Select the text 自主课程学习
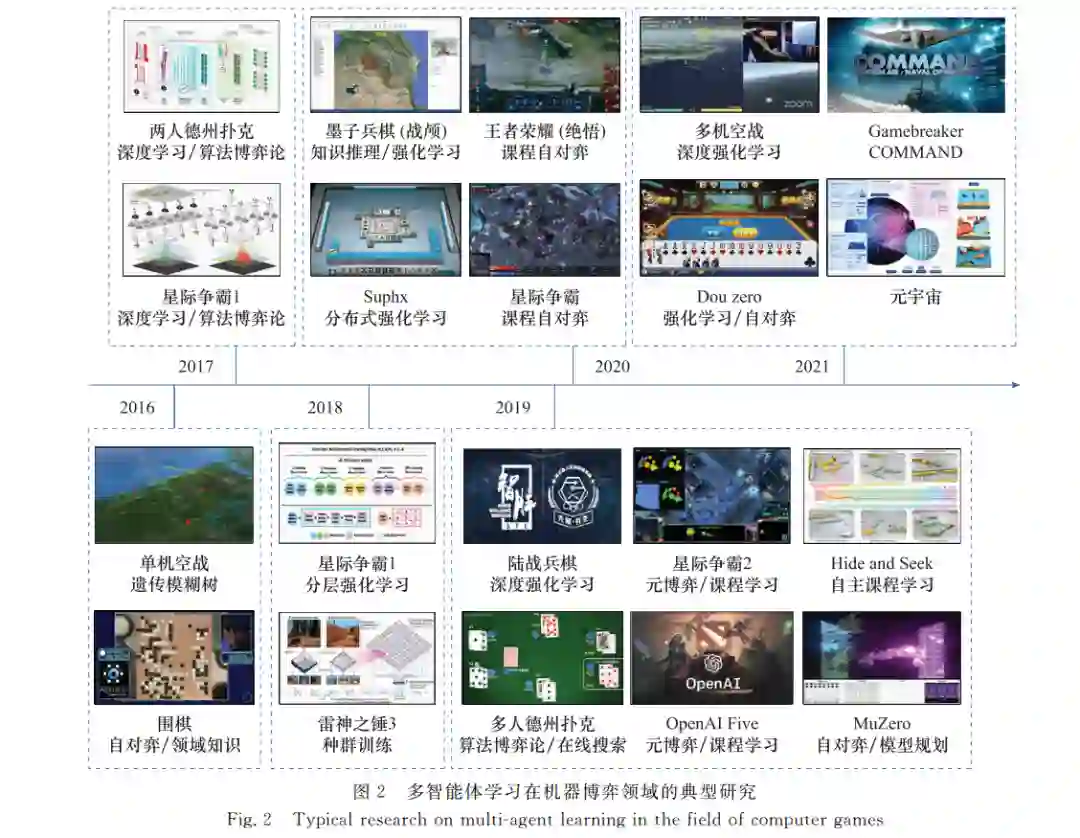This screenshot has width=1080, height=838. 882,585
